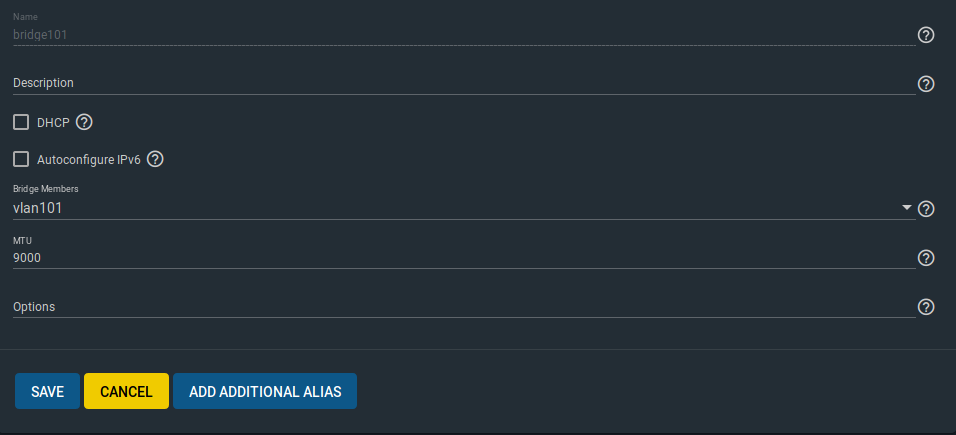Open help icon for Bridge Members
This screenshot has height=435, width=956.
tap(926, 209)
